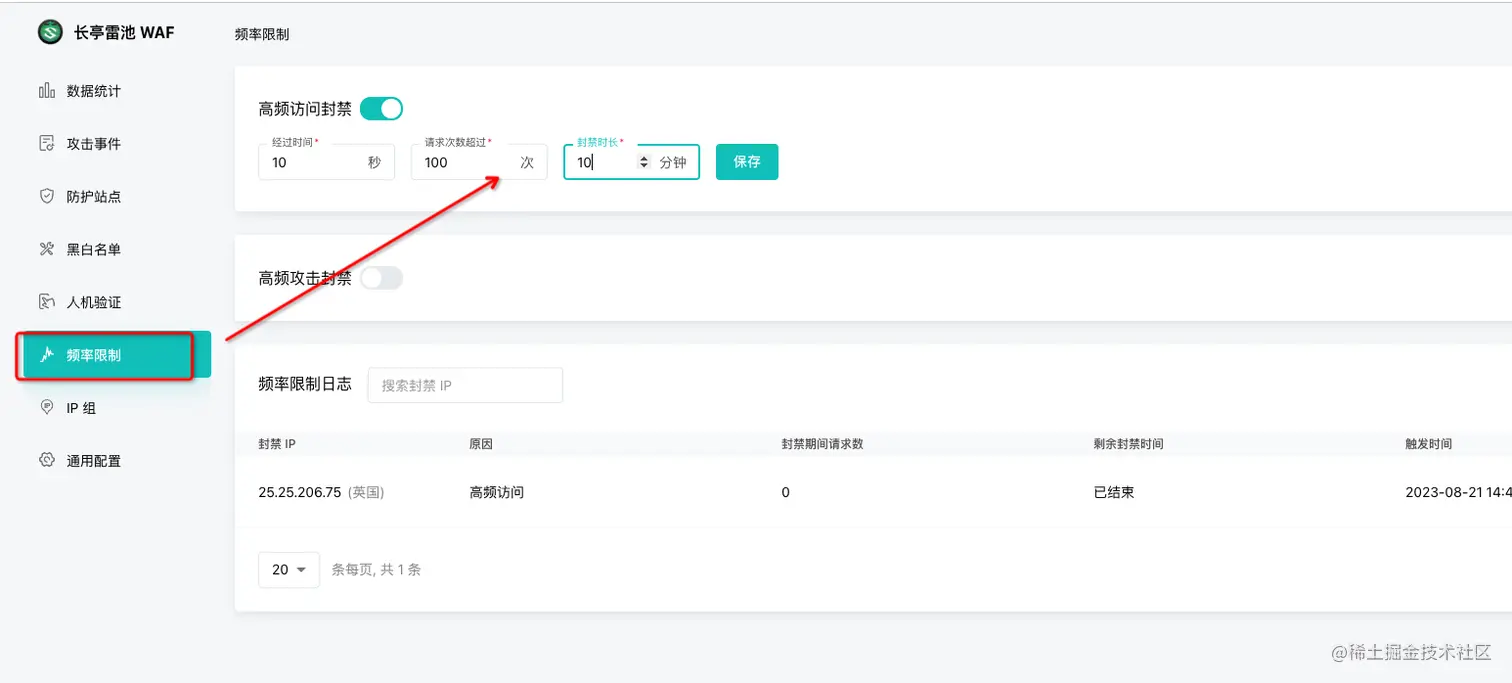Enable the 高频攻击封禁 switch
Image resolution: width=1512 pixels, height=683 pixels.
point(381,278)
